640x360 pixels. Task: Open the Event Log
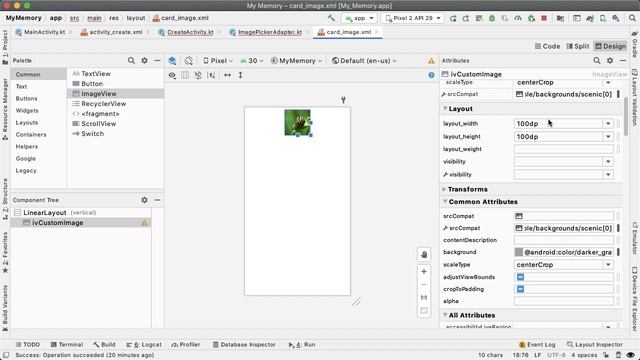click(x=537, y=344)
